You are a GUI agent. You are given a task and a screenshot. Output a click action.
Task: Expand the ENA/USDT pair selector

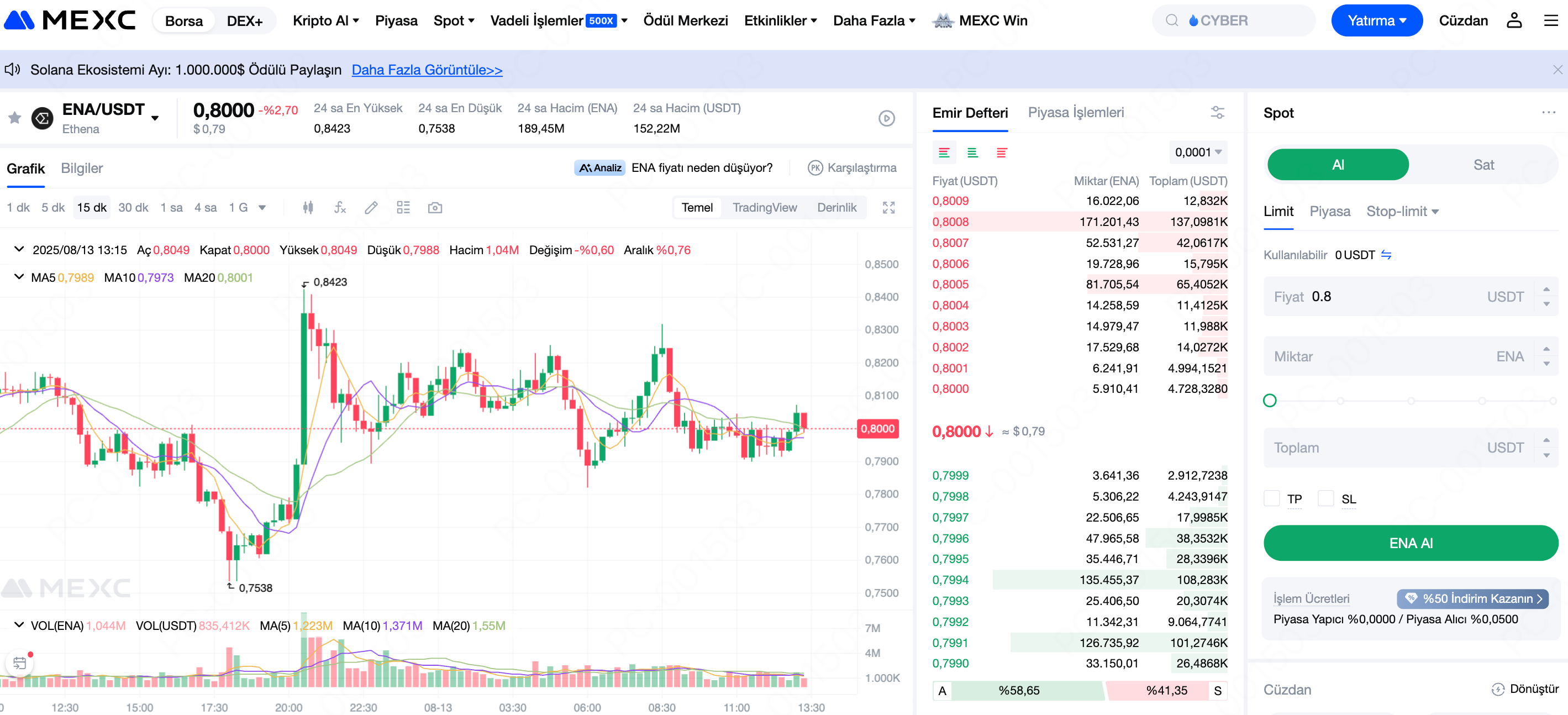pyautogui.click(x=155, y=118)
